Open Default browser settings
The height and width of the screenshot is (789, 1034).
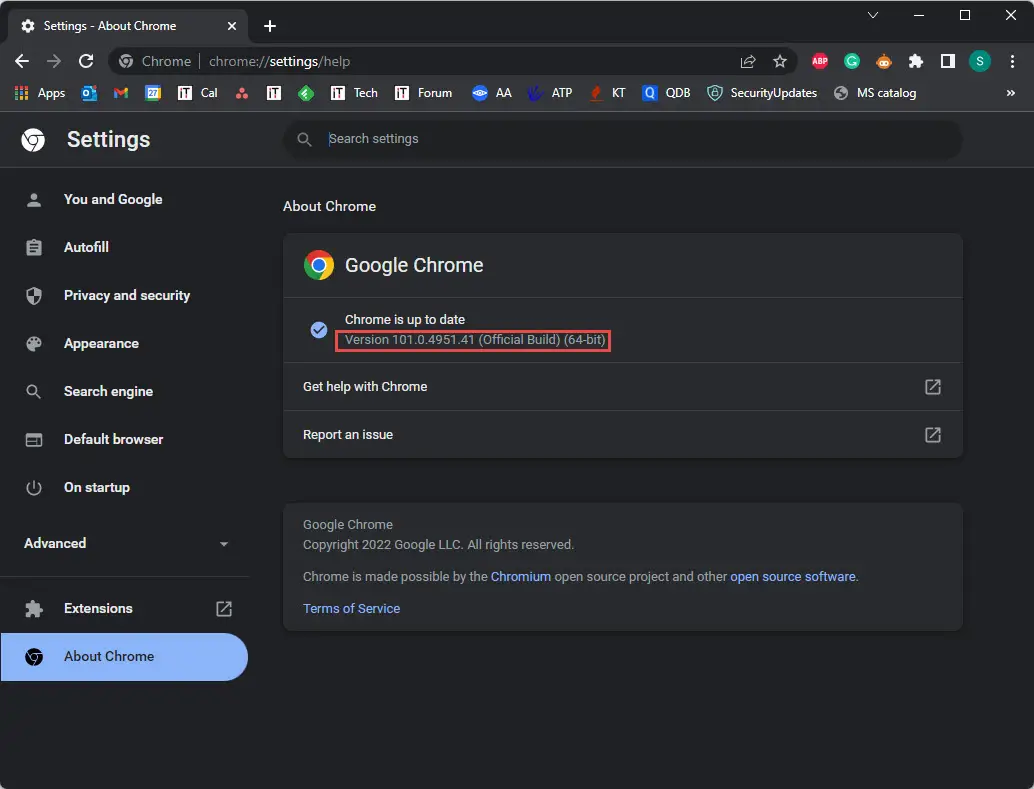(113, 439)
